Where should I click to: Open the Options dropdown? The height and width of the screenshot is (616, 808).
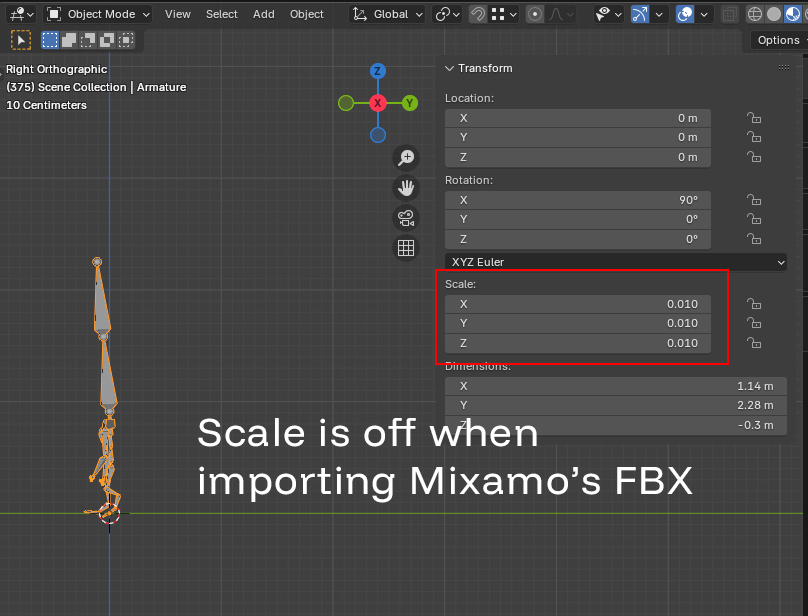[779, 40]
